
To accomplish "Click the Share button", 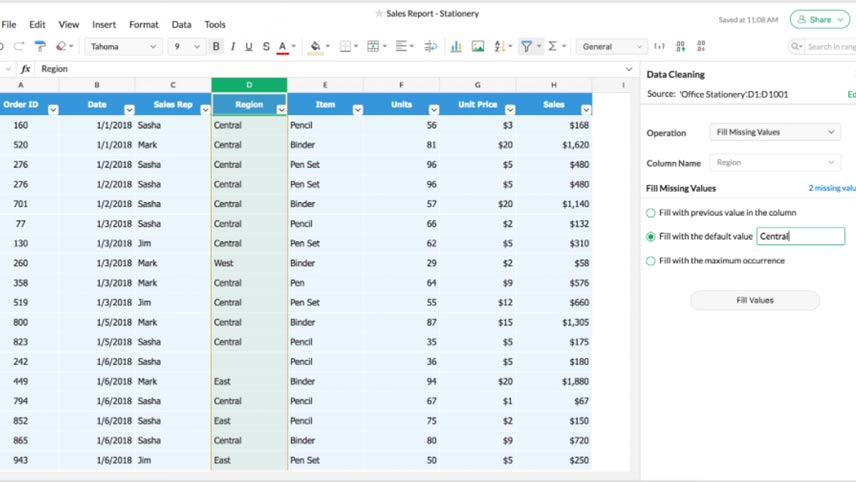I will pyautogui.click(x=819, y=20).
